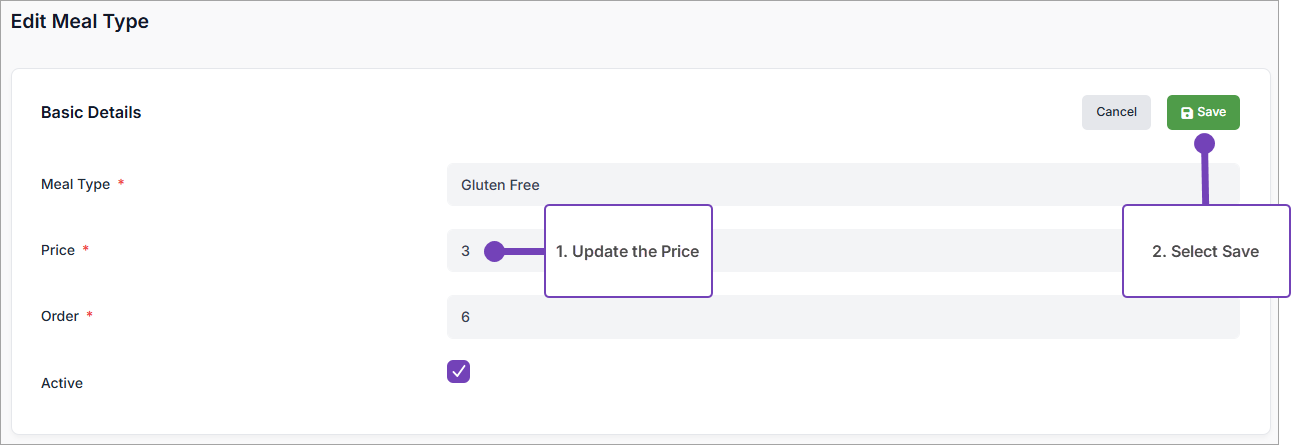
Task: Click into the Price input field
Action: (900, 251)
